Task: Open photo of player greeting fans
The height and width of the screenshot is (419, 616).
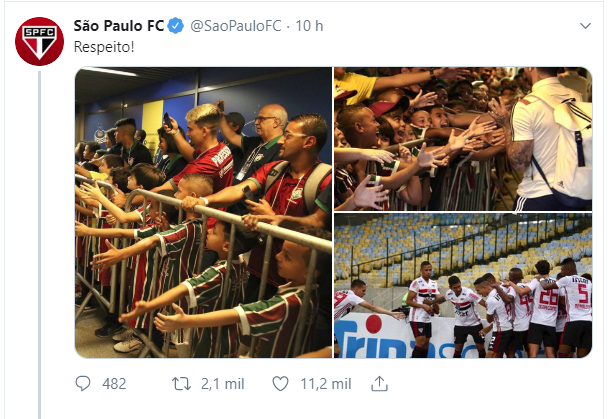Action: pos(463,139)
